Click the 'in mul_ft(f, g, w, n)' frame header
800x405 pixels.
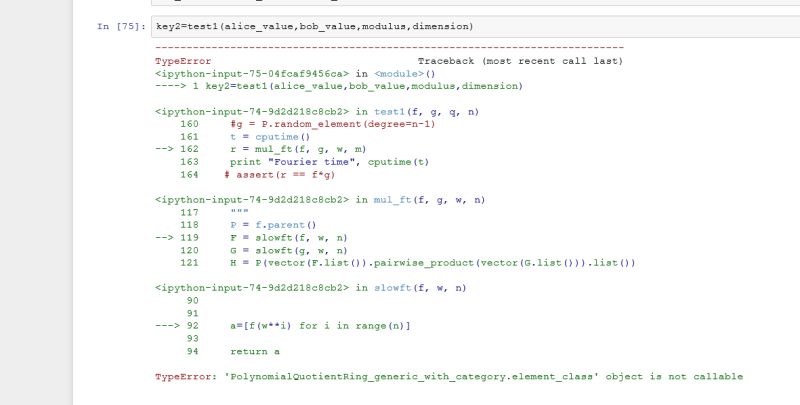320,200
